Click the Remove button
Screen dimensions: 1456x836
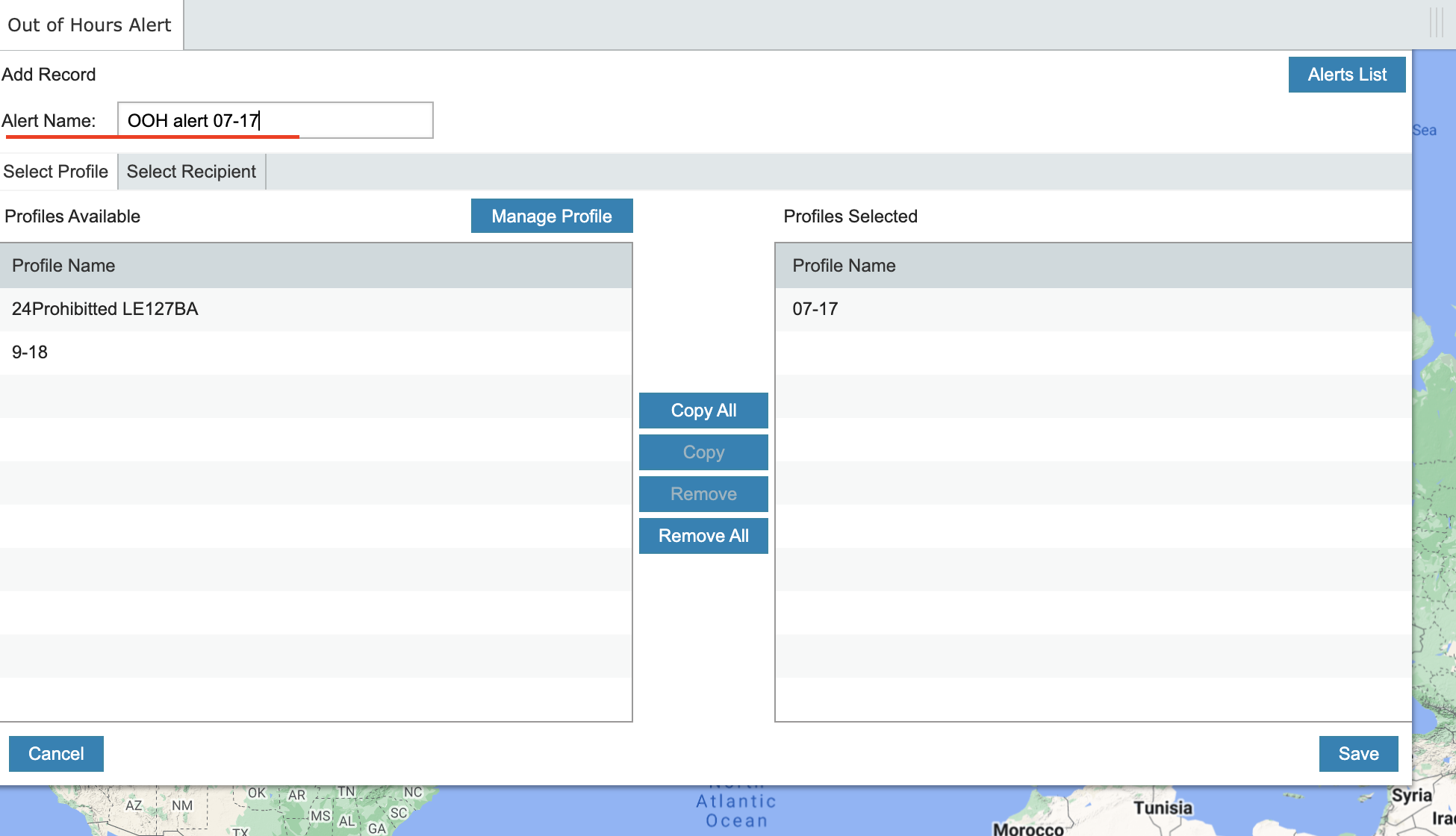click(703, 494)
